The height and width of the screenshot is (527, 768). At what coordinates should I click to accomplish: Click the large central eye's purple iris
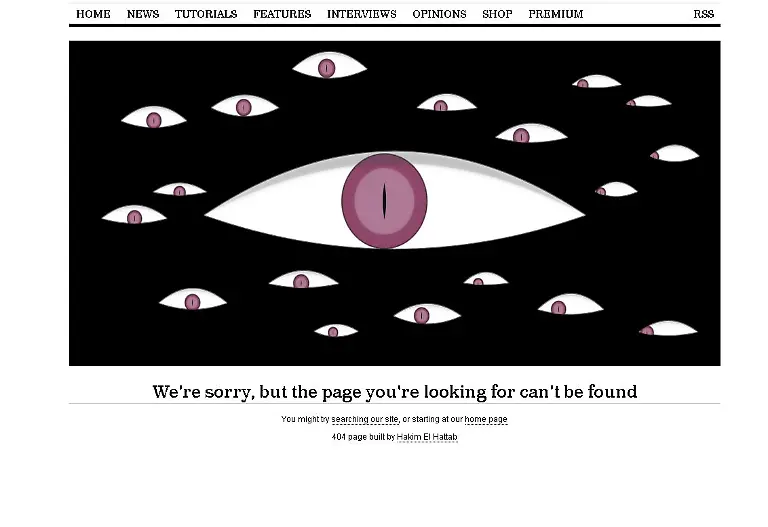384,201
